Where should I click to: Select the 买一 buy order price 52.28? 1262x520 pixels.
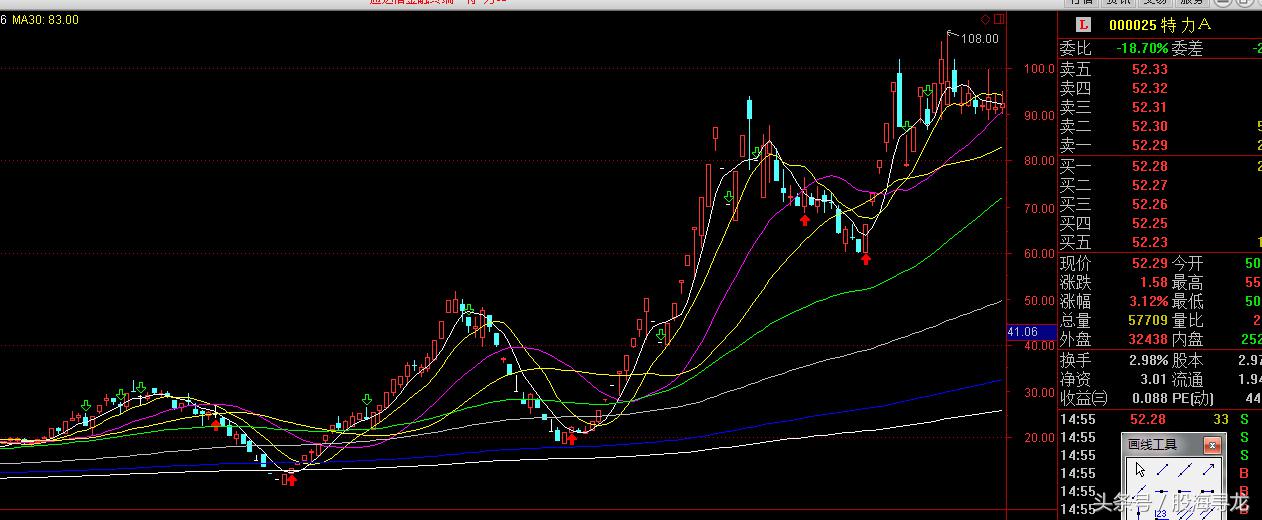click(1149, 166)
